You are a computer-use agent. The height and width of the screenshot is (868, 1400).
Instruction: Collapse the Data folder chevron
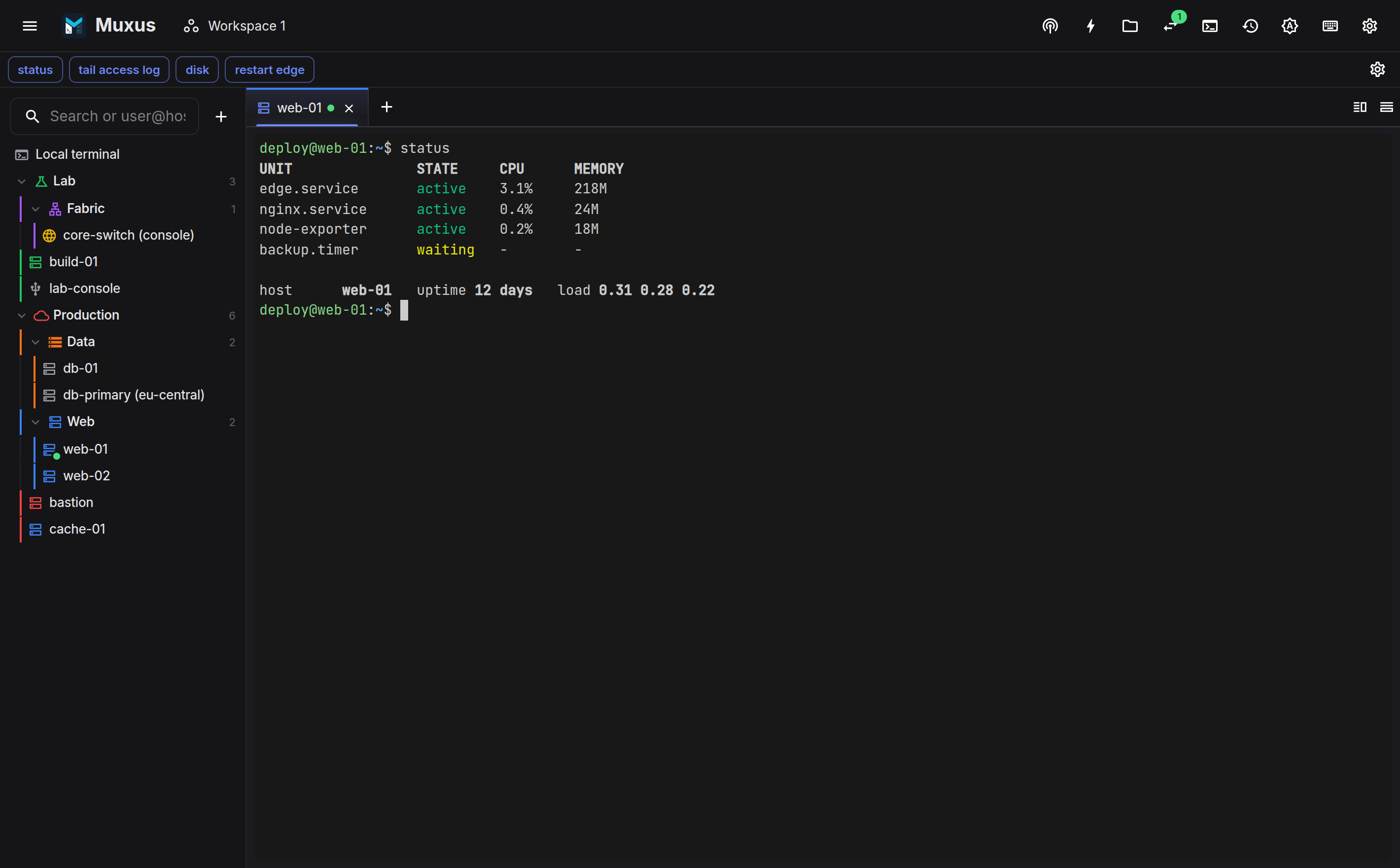pos(35,342)
